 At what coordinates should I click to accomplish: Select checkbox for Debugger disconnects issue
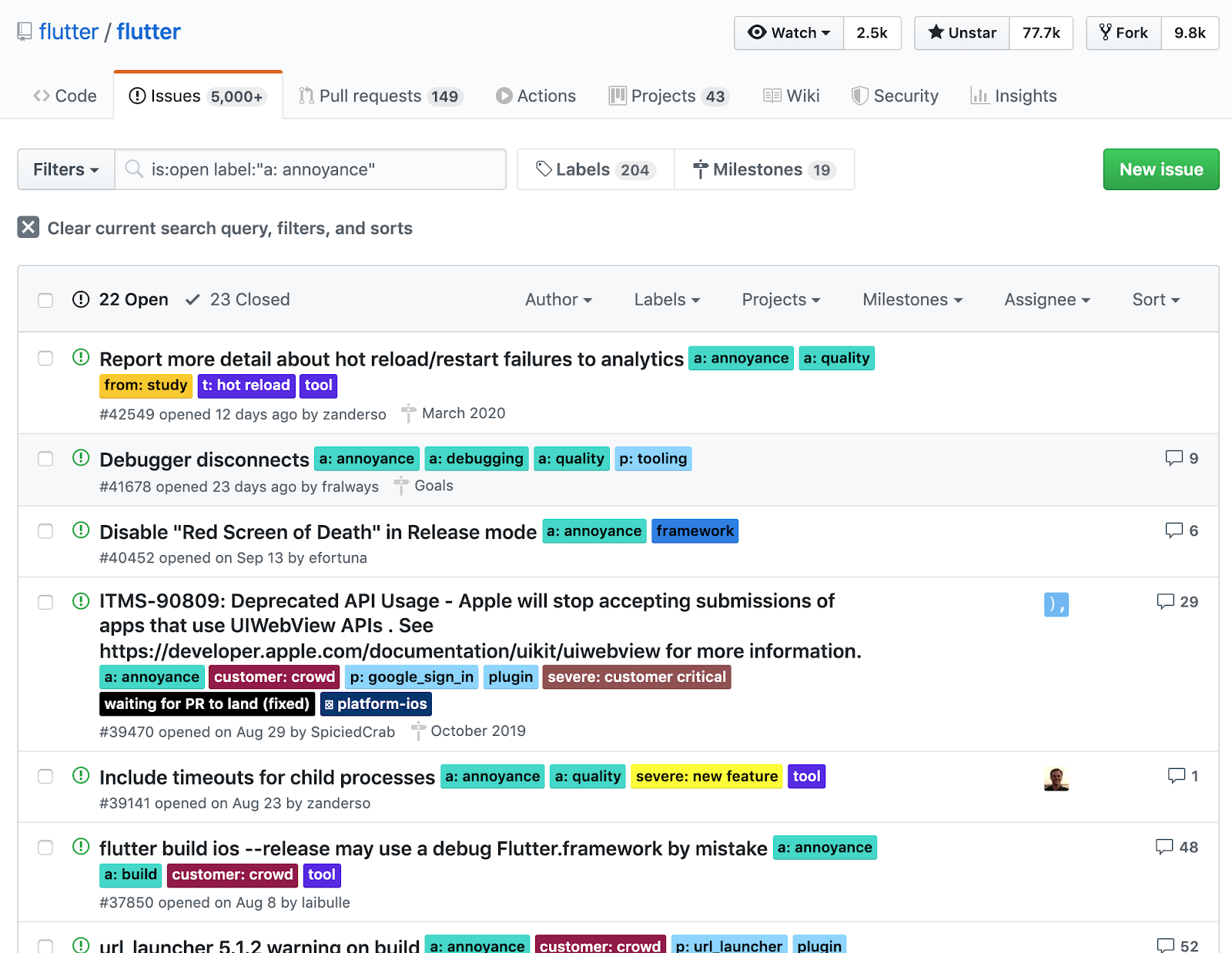tap(45, 459)
